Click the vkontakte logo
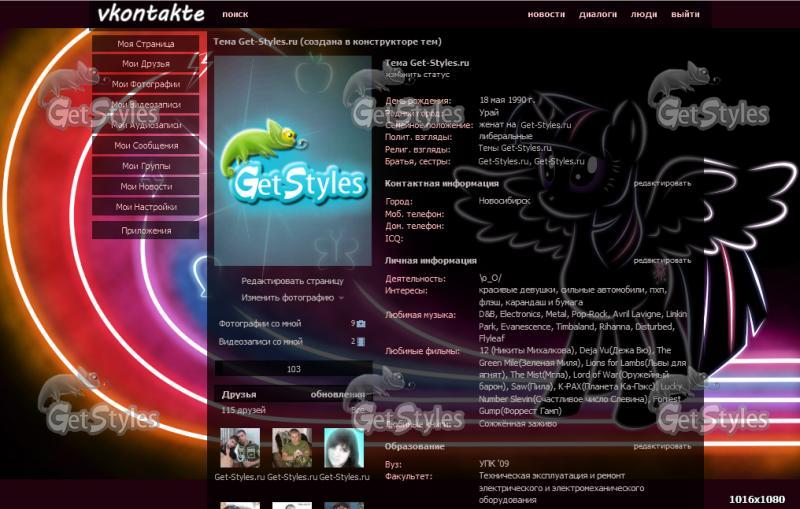The width and height of the screenshot is (800, 509). pos(152,14)
